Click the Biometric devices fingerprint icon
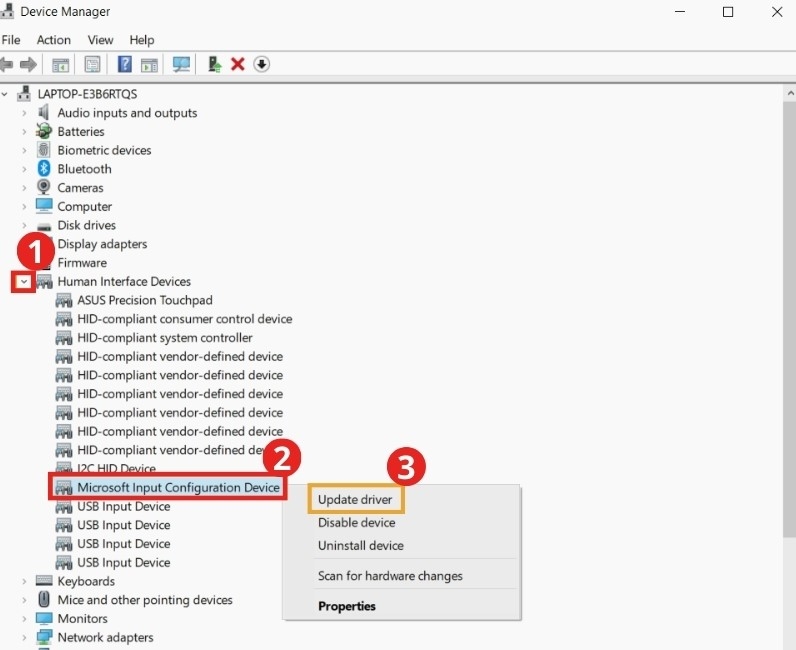This screenshot has height=650, width=796. tap(44, 150)
